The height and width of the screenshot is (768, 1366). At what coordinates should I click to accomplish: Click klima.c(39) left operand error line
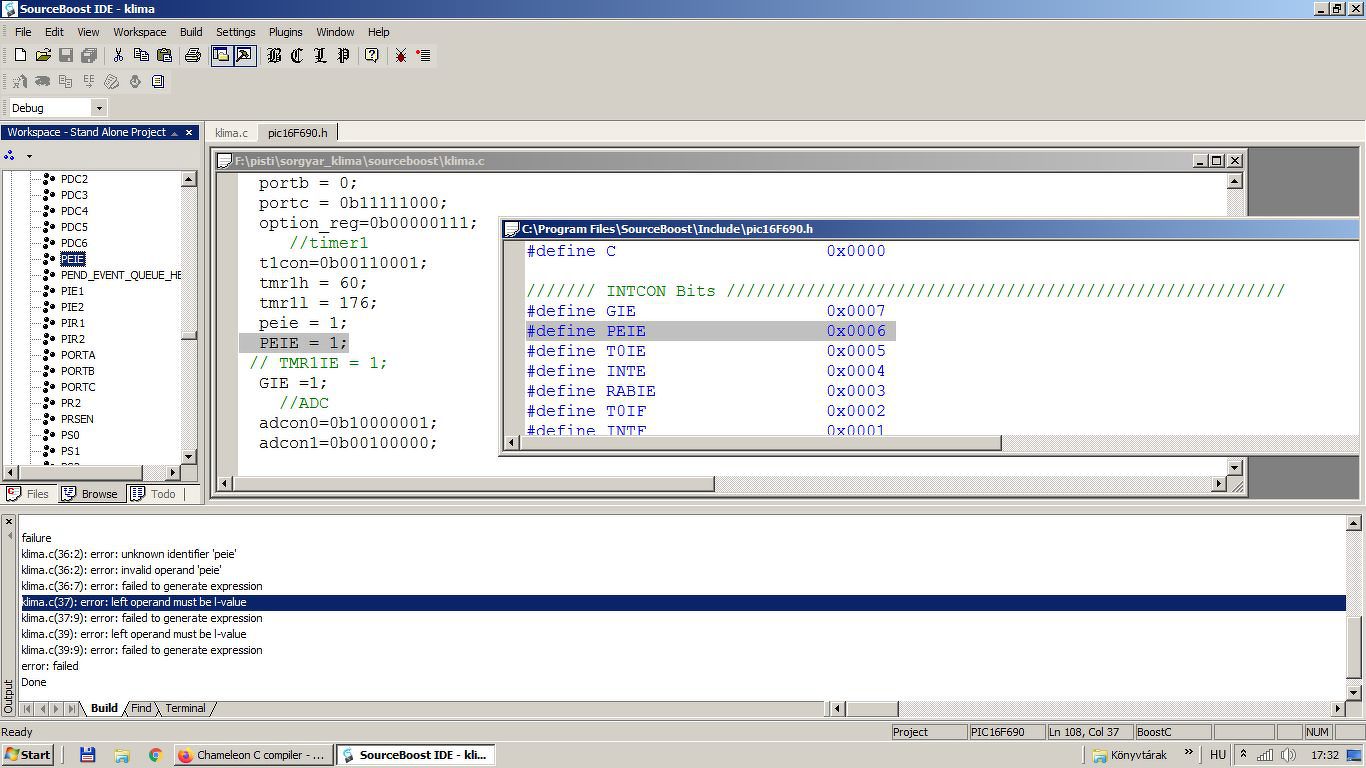[x=133, y=634]
